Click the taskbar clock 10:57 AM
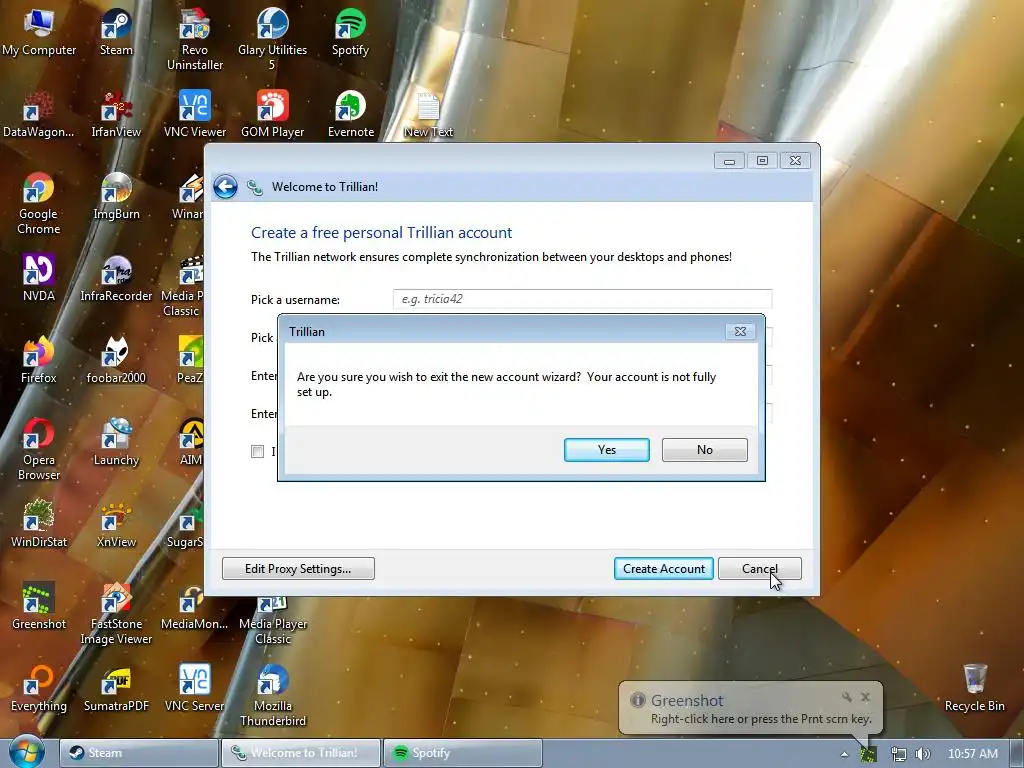Image resolution: width=1024 pixels, height=768 pixels. [972, 754]
